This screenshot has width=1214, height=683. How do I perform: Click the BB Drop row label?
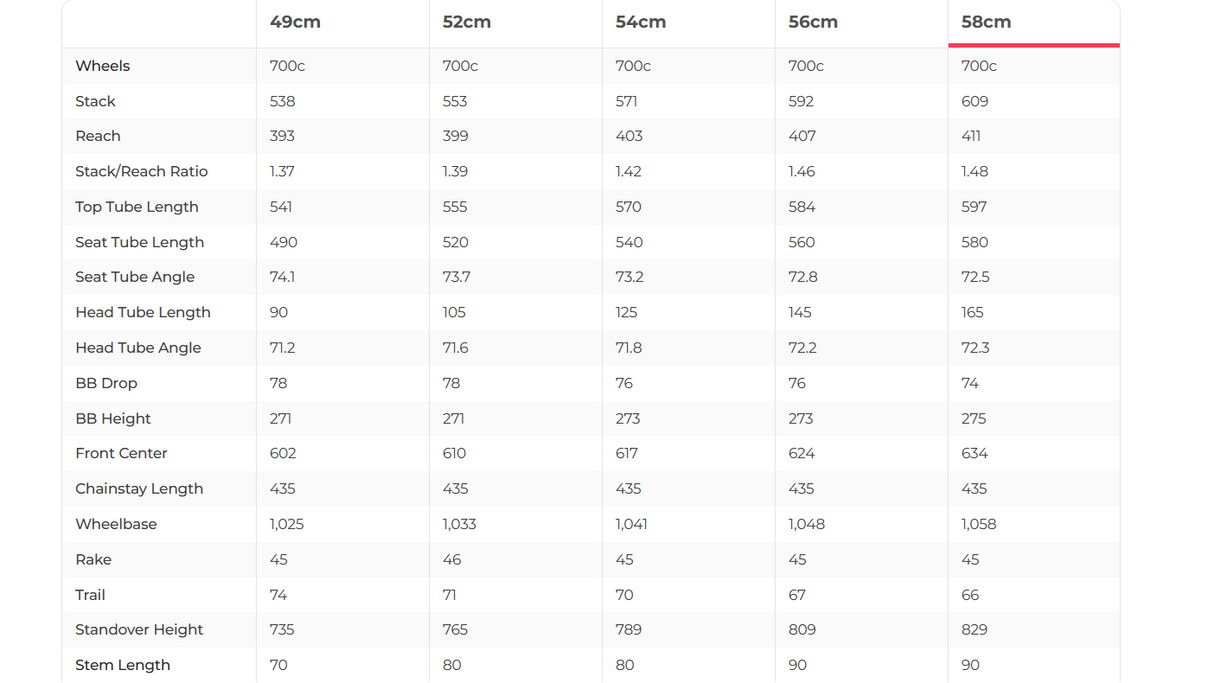106,383
